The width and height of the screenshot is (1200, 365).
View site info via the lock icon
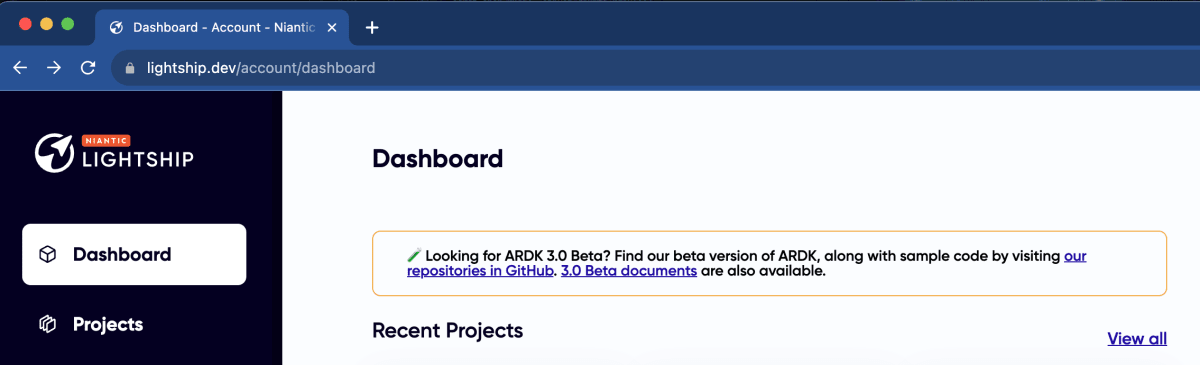click(x=128, y=68)
